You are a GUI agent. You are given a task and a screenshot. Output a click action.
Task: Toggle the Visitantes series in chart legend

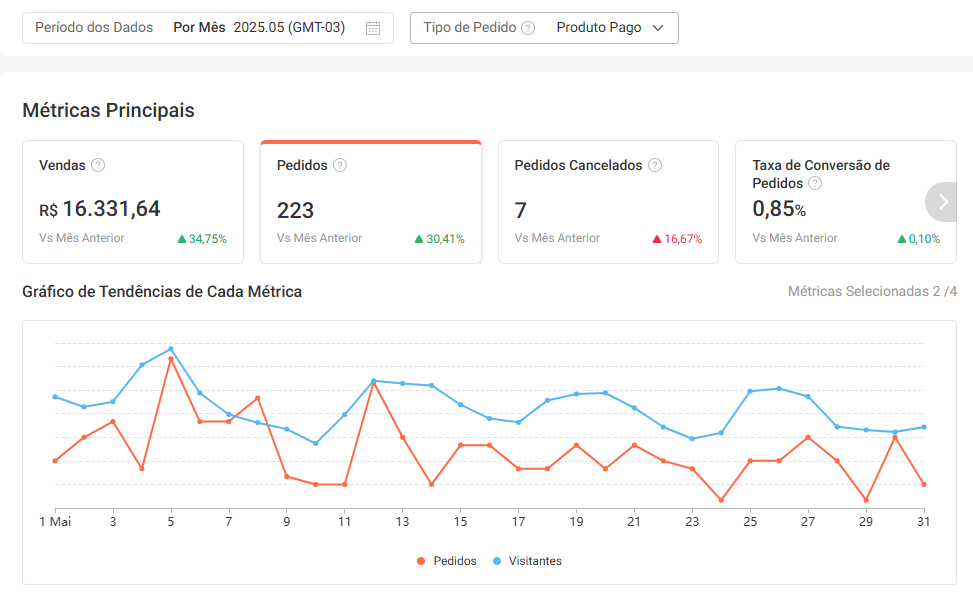(x=528, y=561)
